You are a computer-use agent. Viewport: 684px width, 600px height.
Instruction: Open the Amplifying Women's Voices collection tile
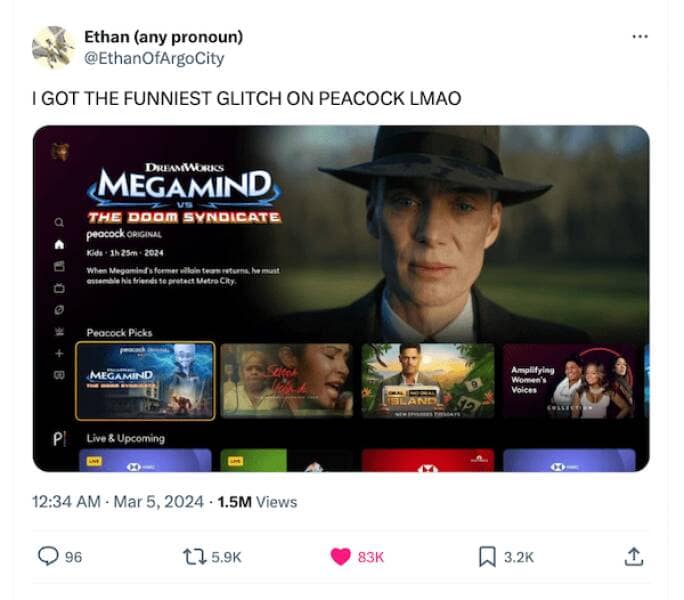click(569, 381)
